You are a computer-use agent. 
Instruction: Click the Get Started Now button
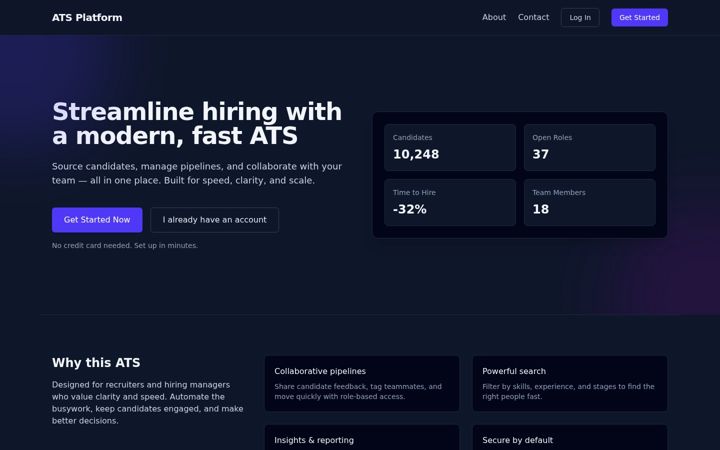(97, 220)
